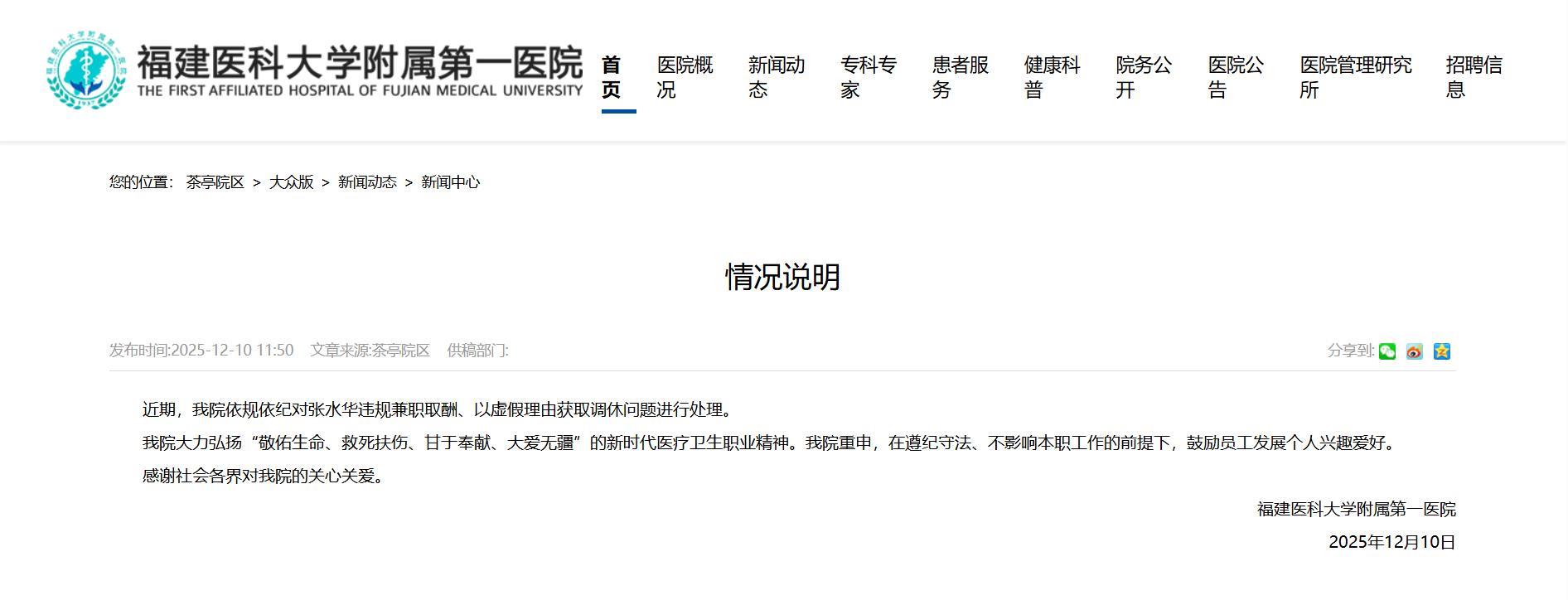Navigate to 健康科普 section
Viewport: 1568px width, 600px height.
(1052, 77)
